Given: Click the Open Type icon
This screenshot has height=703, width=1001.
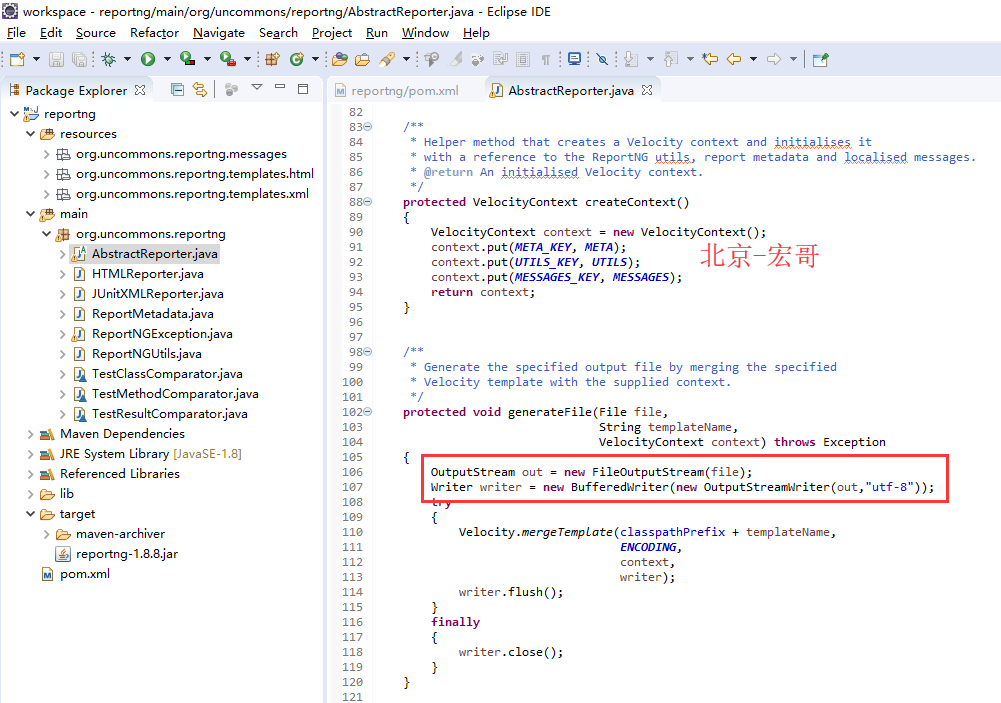Looking at the screenshot, I should click(340, 59).
